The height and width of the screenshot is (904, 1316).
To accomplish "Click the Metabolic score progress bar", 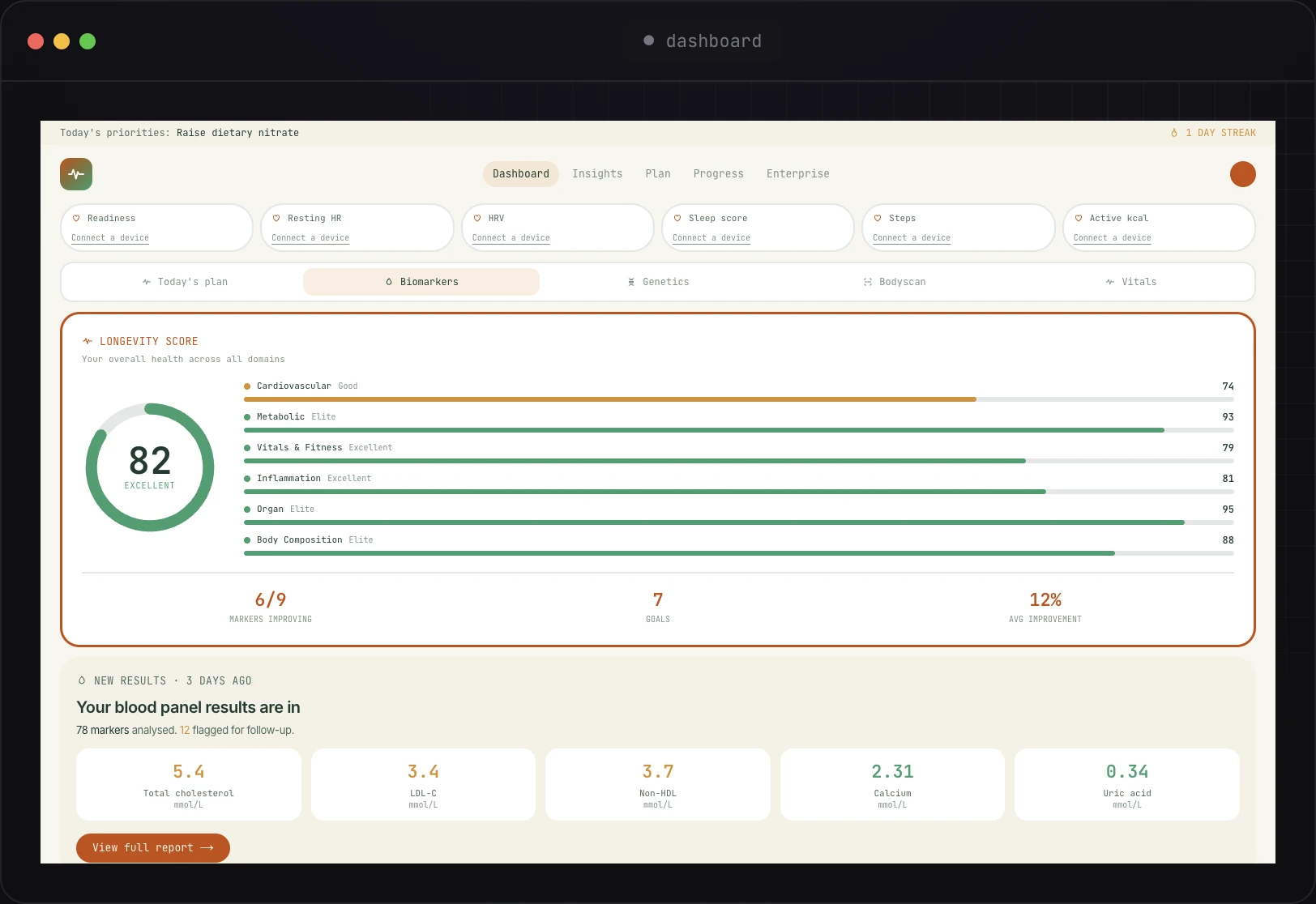I will tap(739, 430).
